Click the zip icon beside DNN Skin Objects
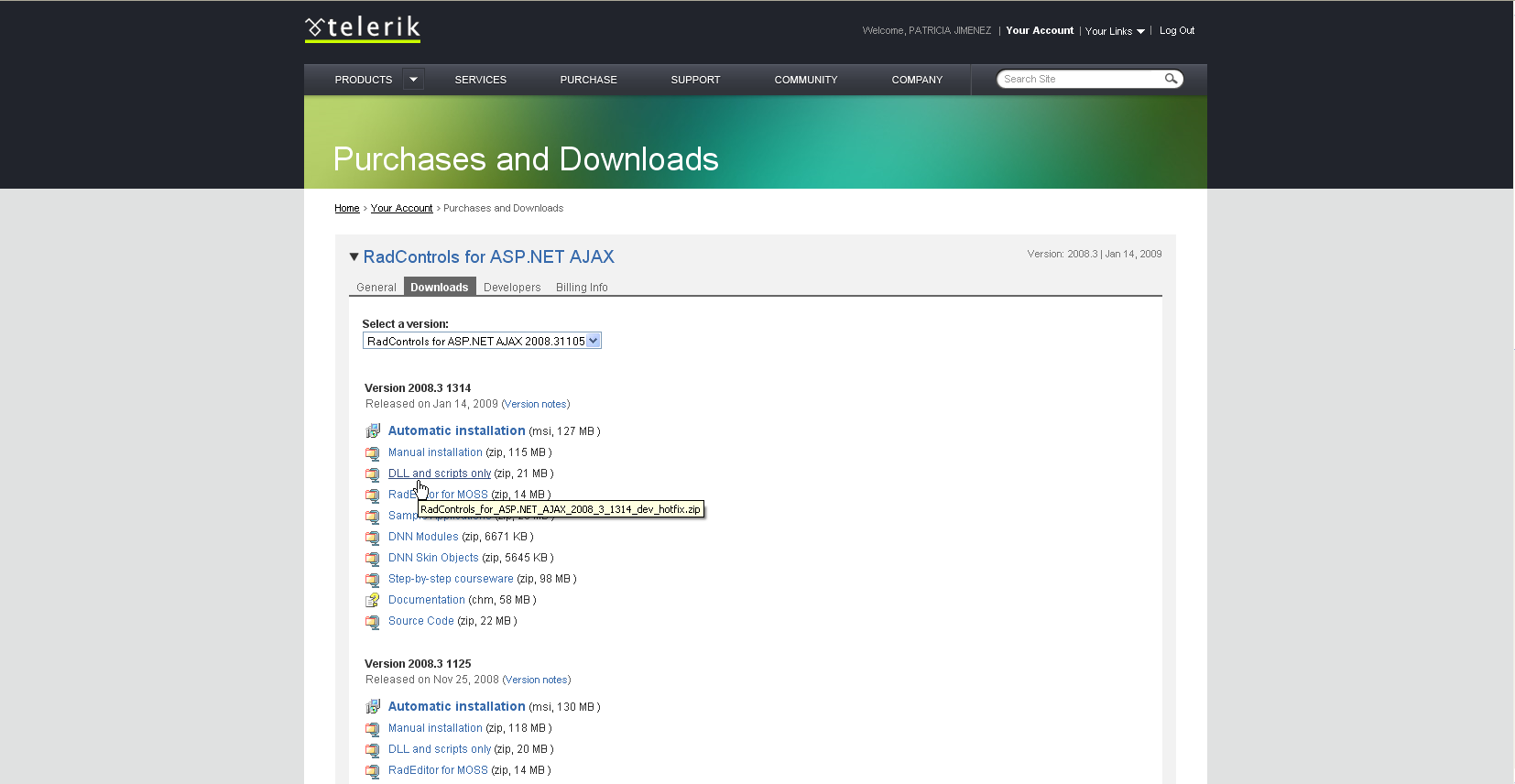The image size is (1515, 784). (373, 559)
